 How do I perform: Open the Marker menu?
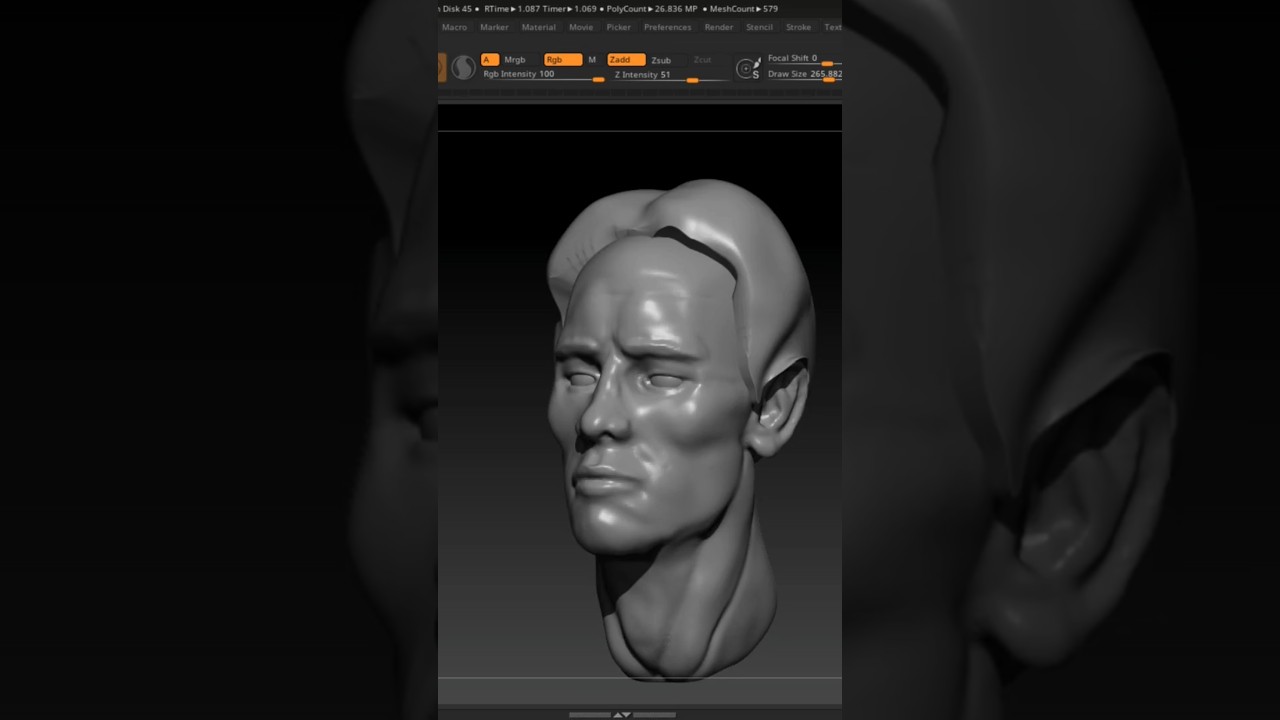(x=494, y=27)
